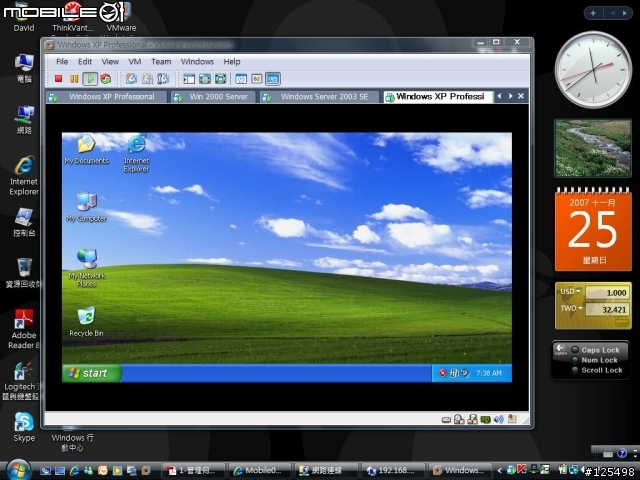Click the Reset virtual machine icon
The width and height of the screenshot is (640, 480).
[x=106, y=78]
